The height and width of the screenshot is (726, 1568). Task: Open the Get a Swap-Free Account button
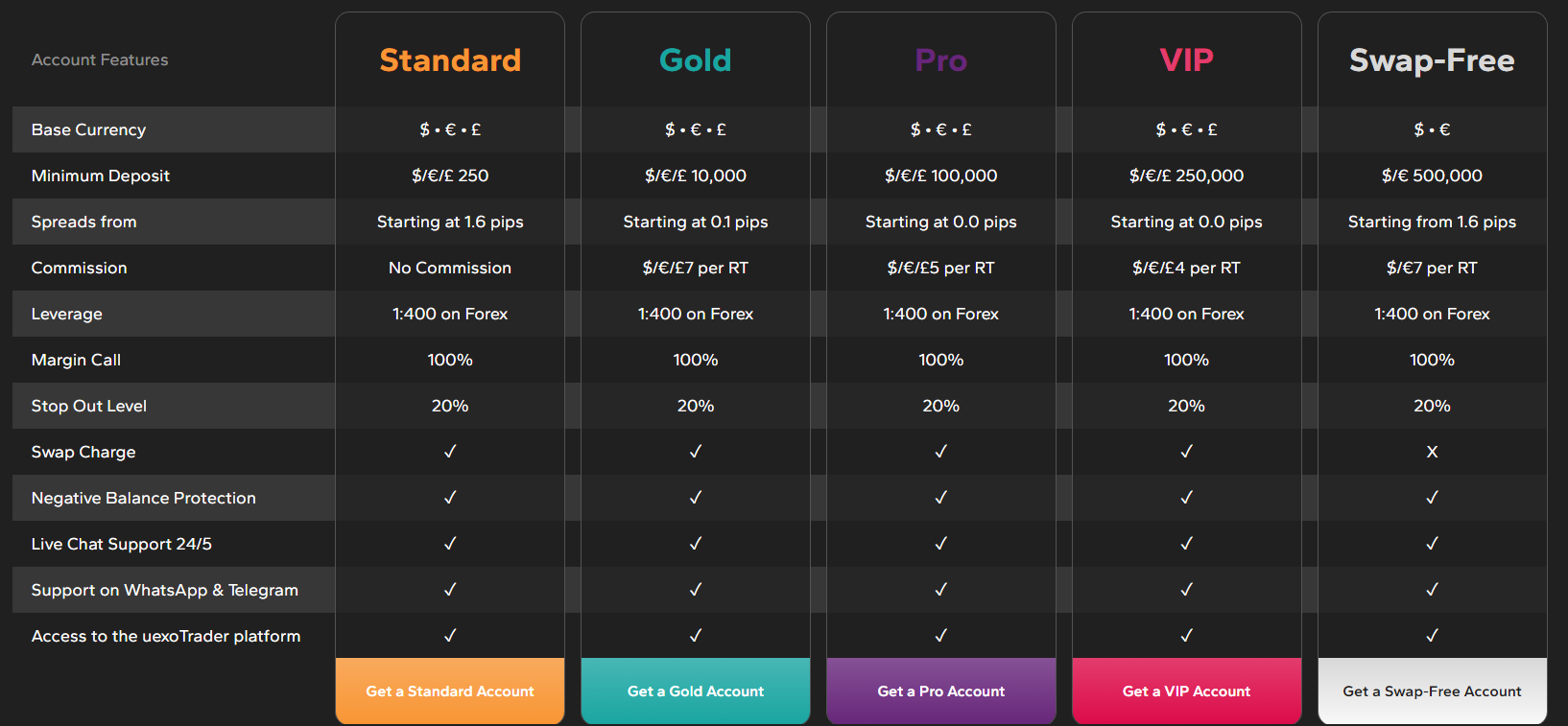tap(1432, 691)
